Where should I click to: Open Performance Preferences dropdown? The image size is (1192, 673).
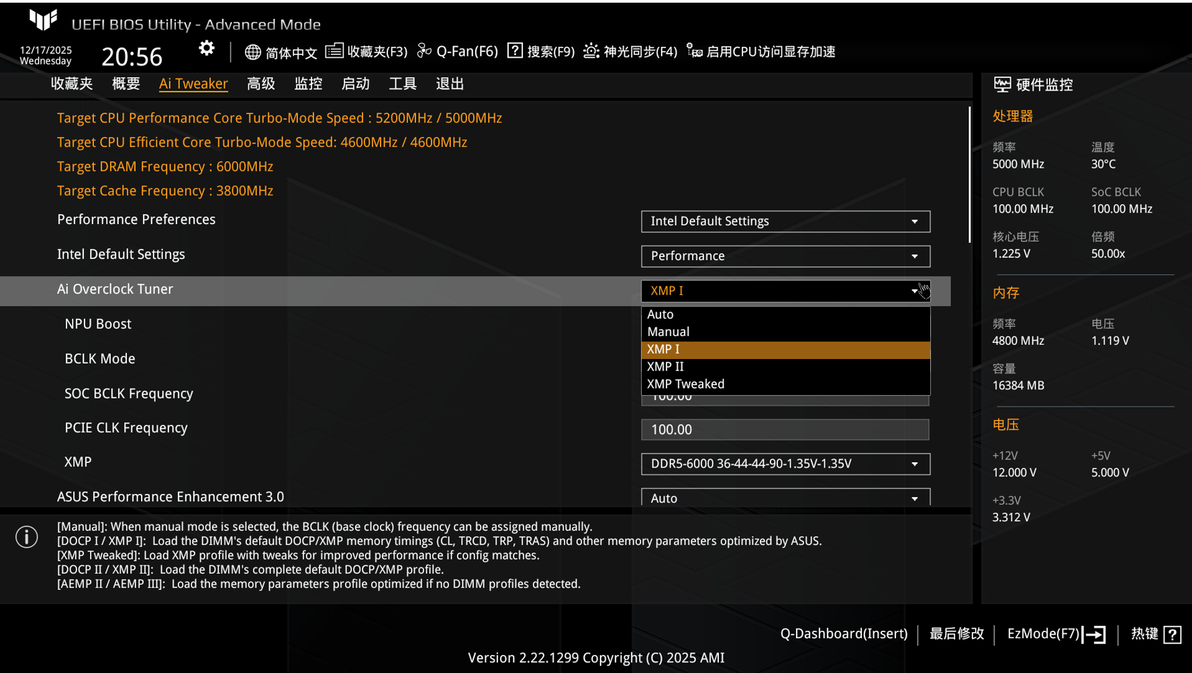pyautogui.click(x=785, y=221)
